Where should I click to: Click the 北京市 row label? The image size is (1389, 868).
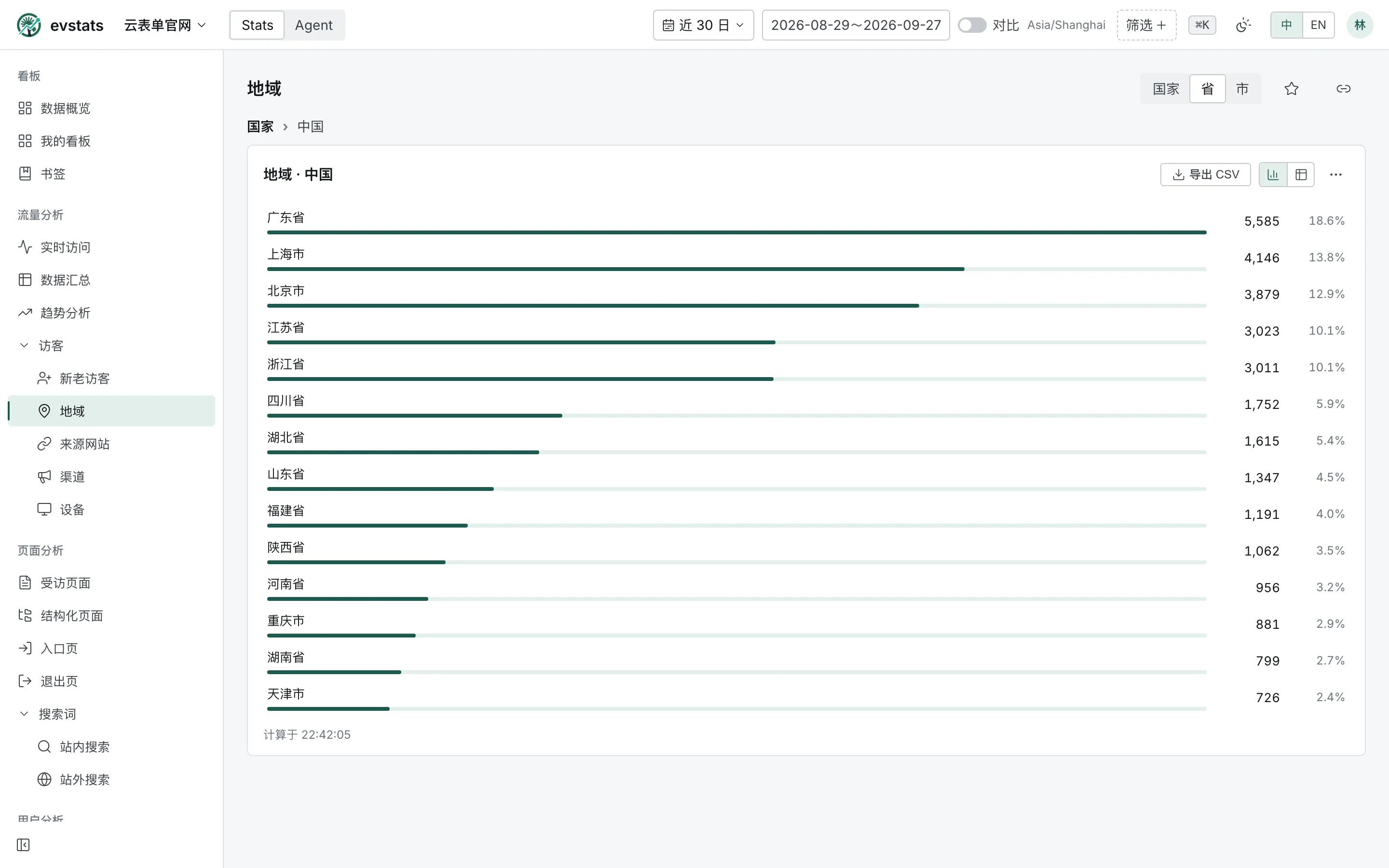coord(286,291)
